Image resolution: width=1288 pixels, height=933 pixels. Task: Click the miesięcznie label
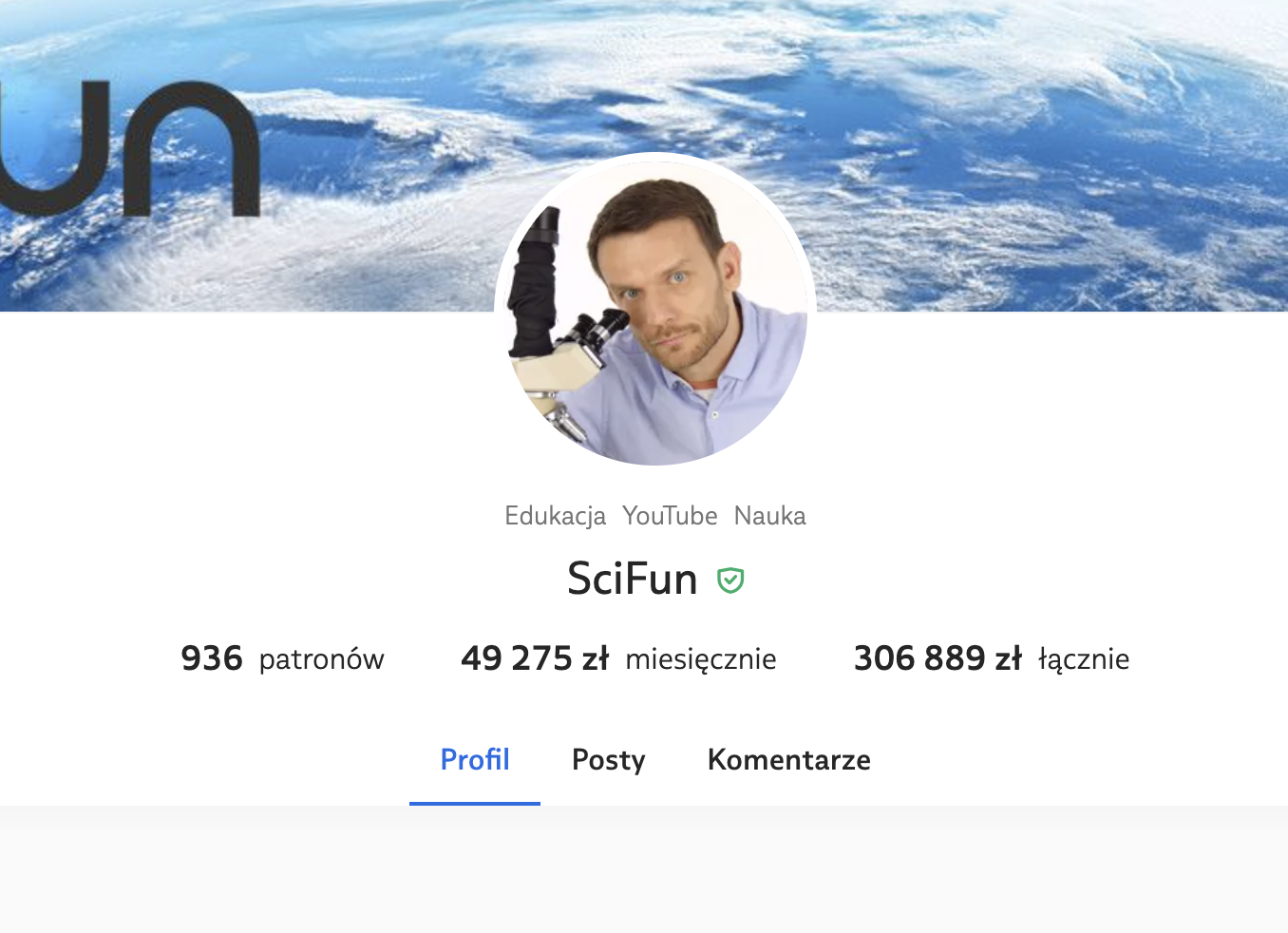pyautogui.click(x=701, y=659)
